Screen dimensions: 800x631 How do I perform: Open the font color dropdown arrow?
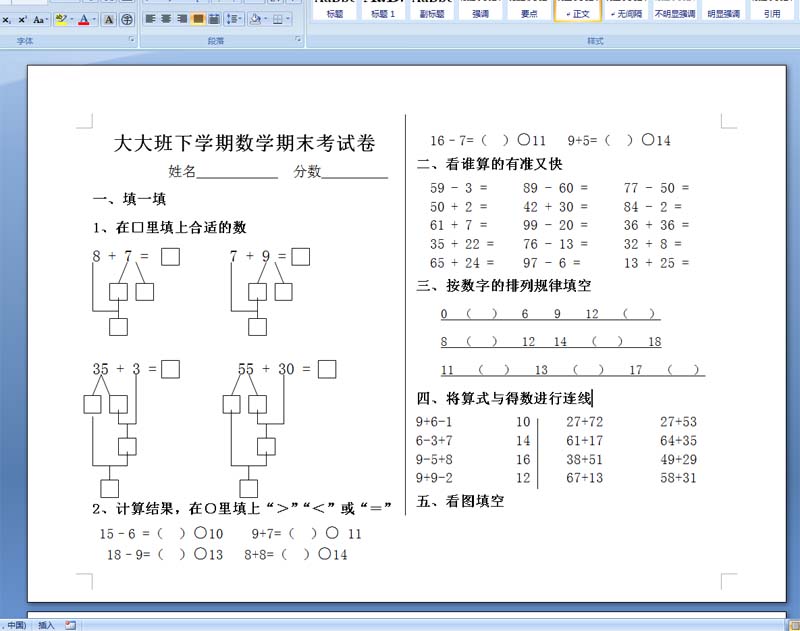[x=94, y=20]
